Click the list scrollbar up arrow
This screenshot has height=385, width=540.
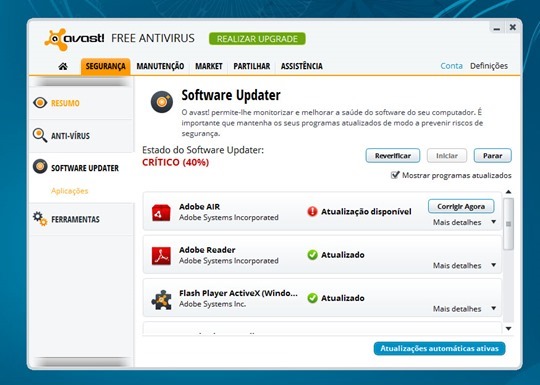(508, 192)
